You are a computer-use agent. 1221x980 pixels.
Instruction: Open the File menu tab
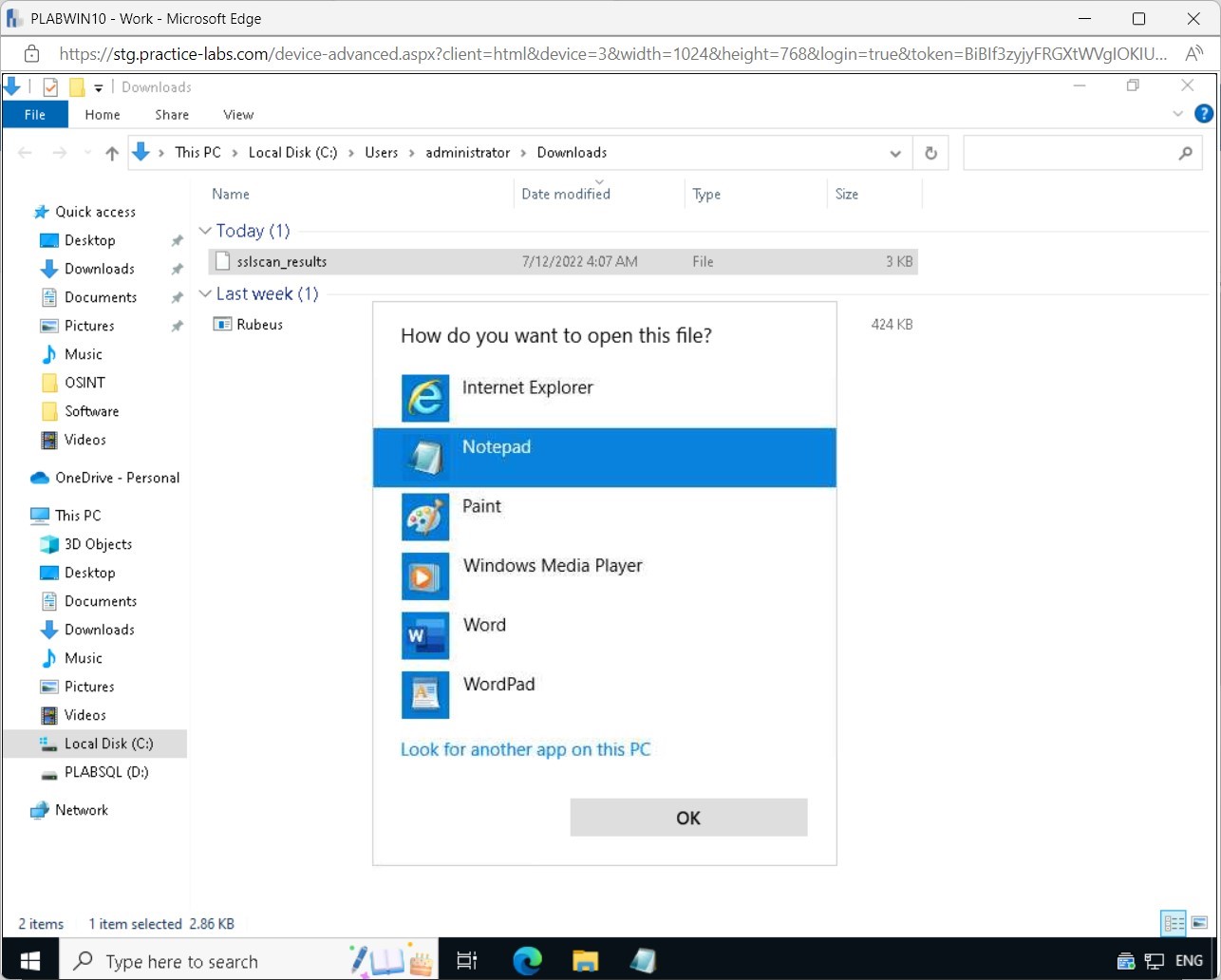click(35, 114)
